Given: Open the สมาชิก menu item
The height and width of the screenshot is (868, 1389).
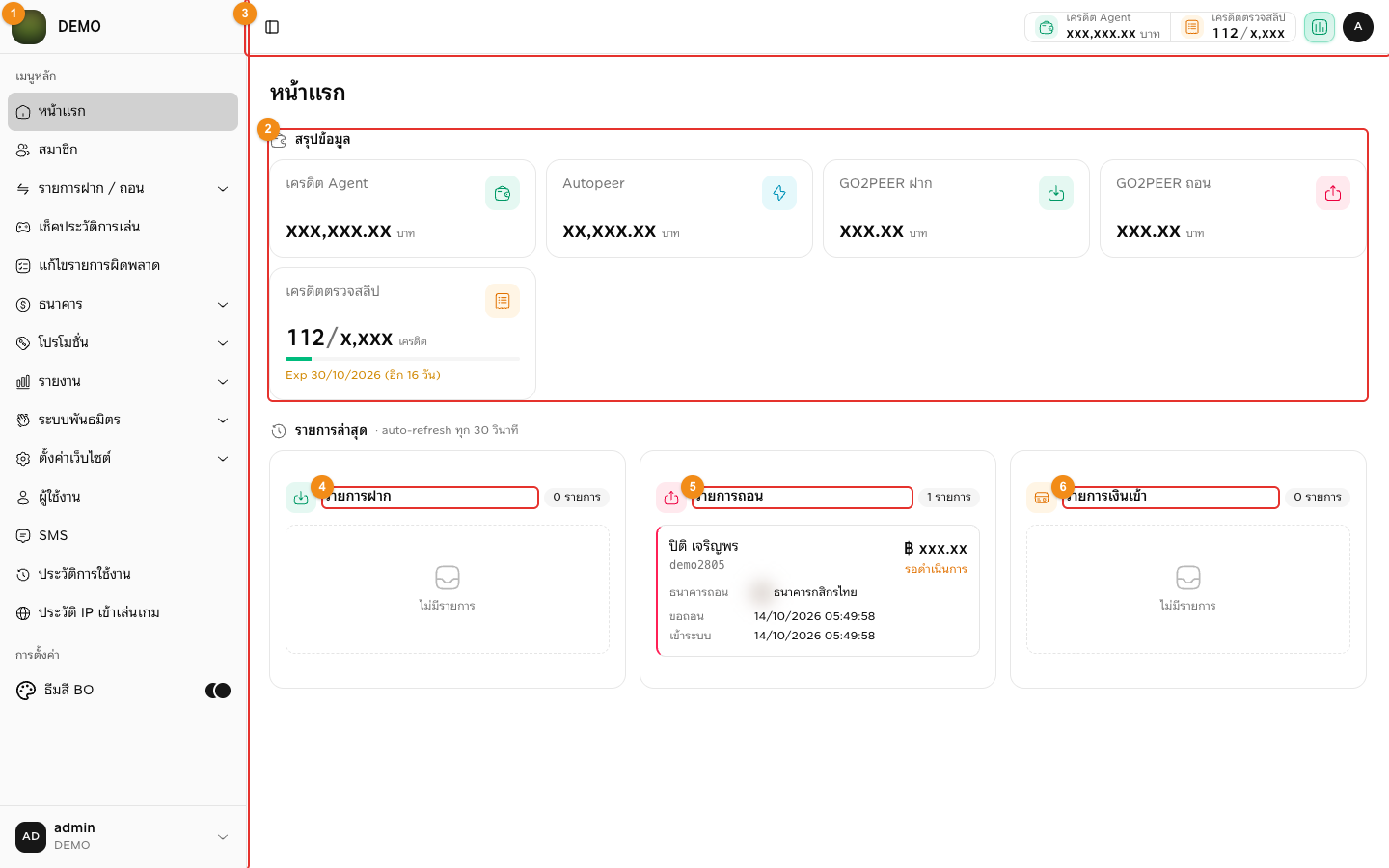Looking at the screenshot, I should (123, 150).
